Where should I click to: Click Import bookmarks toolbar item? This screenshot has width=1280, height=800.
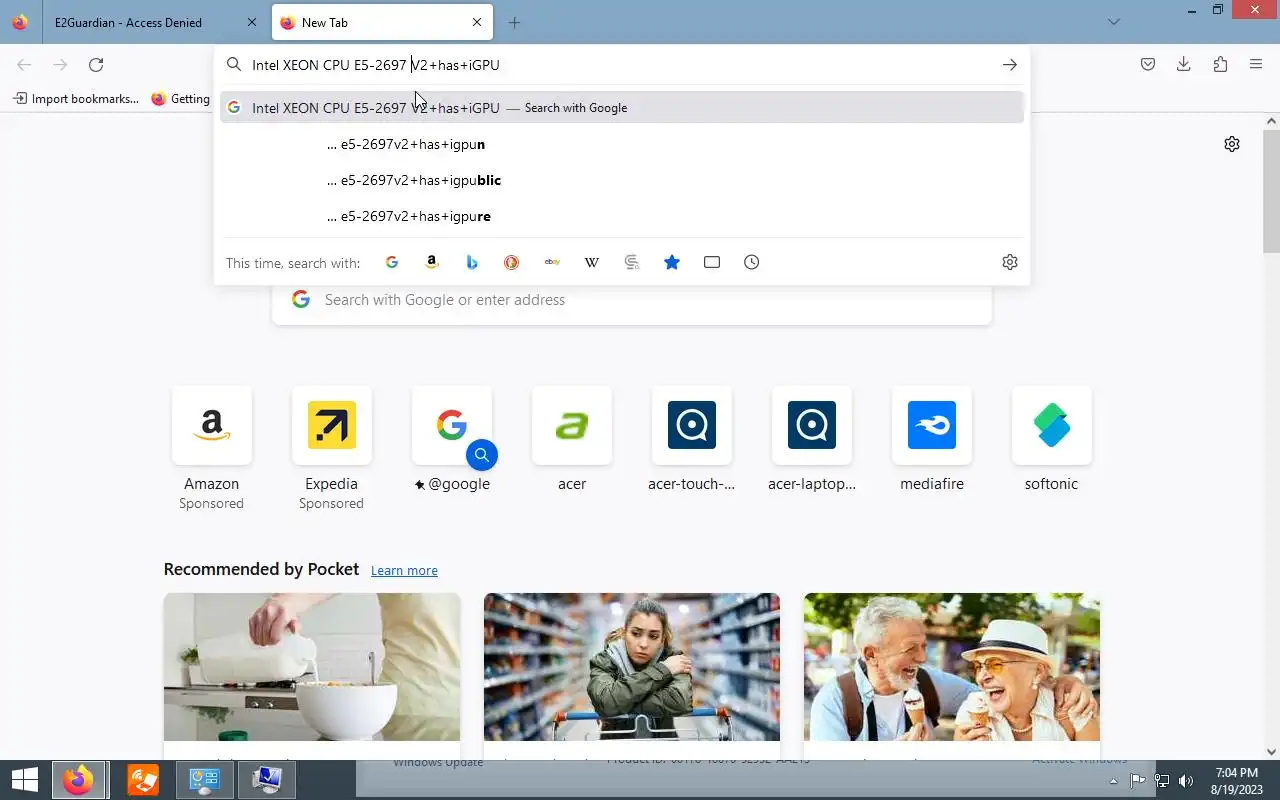pos(76,99)
